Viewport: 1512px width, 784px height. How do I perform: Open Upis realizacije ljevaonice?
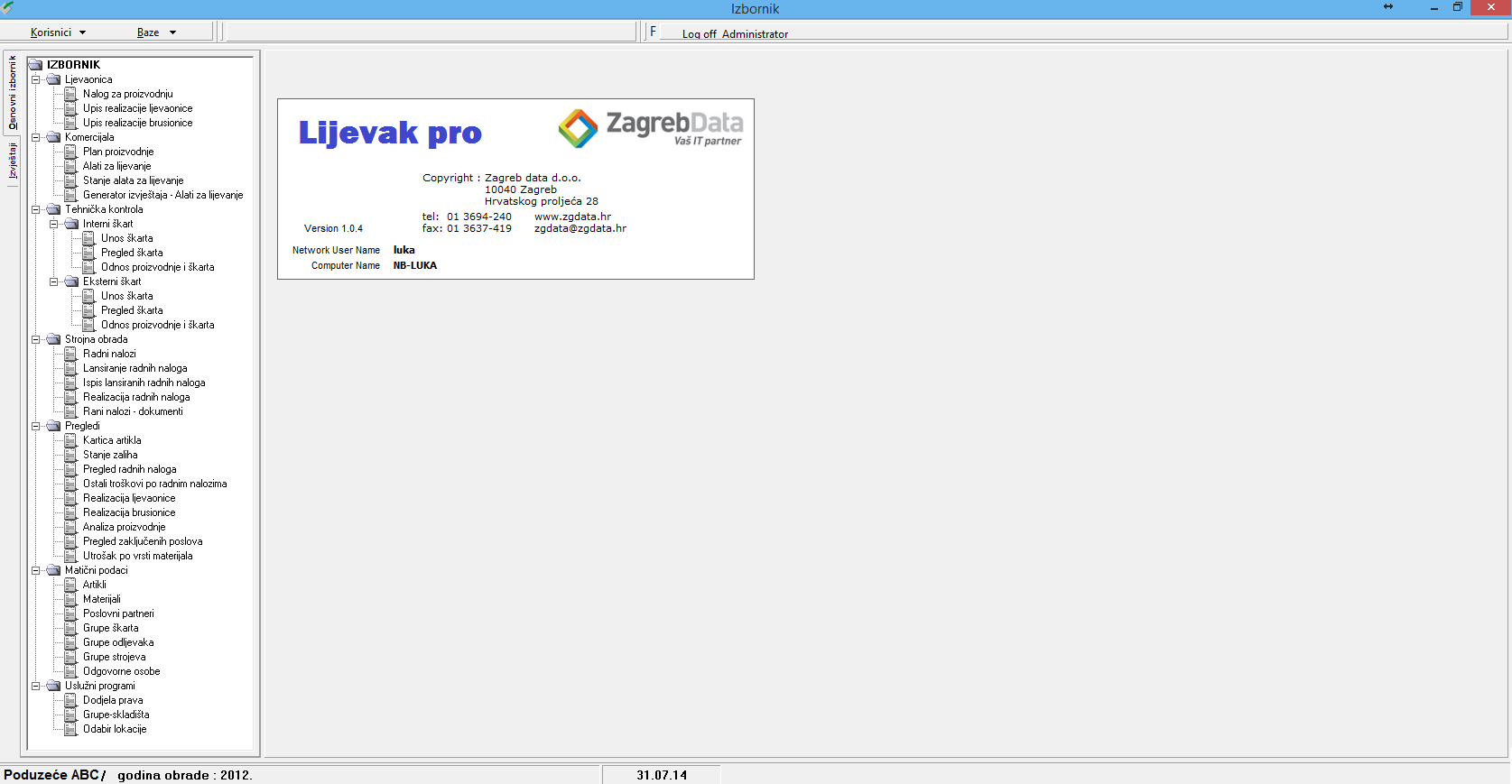[x=137, y=108]
